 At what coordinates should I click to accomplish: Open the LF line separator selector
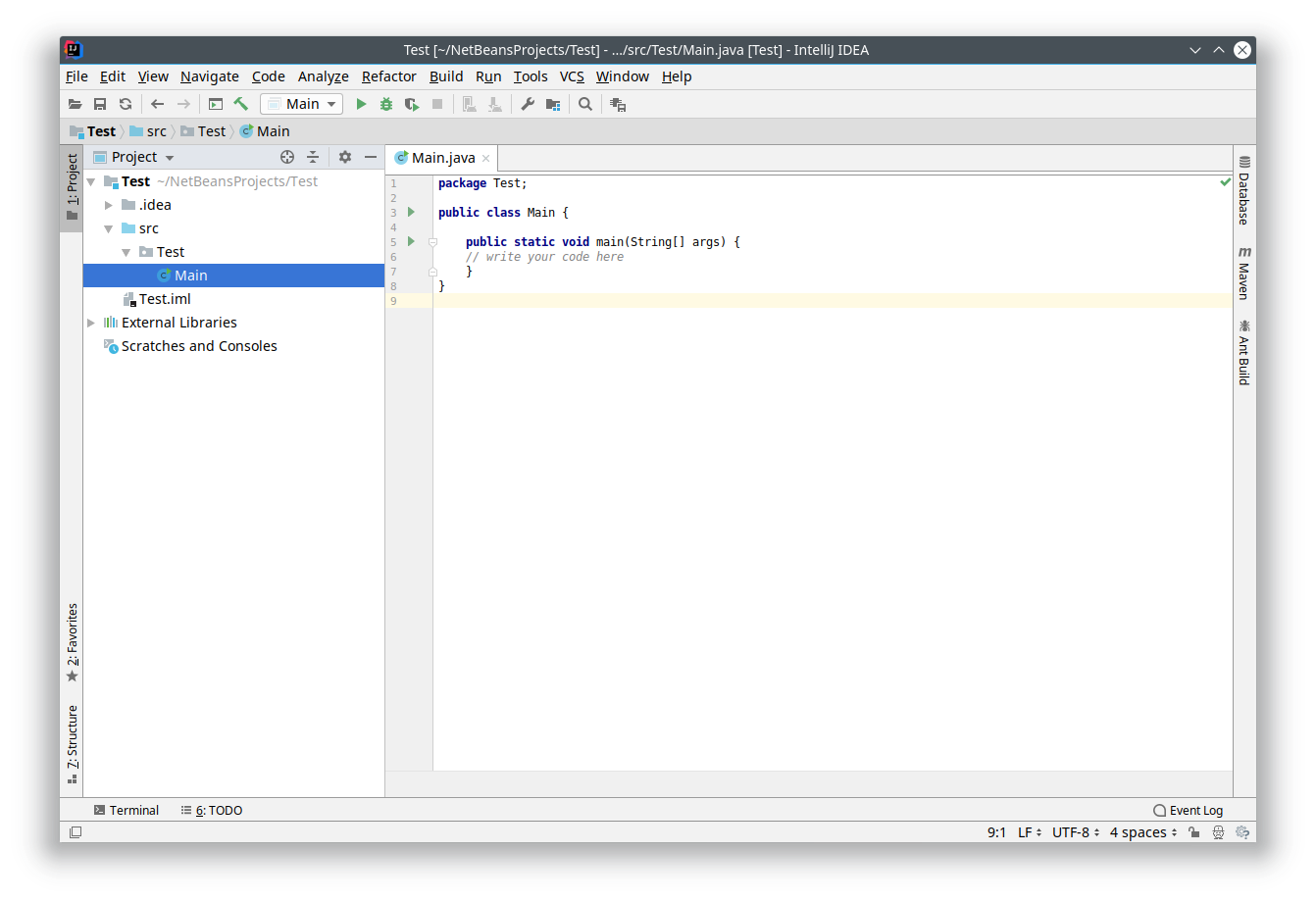point(1030,832)
